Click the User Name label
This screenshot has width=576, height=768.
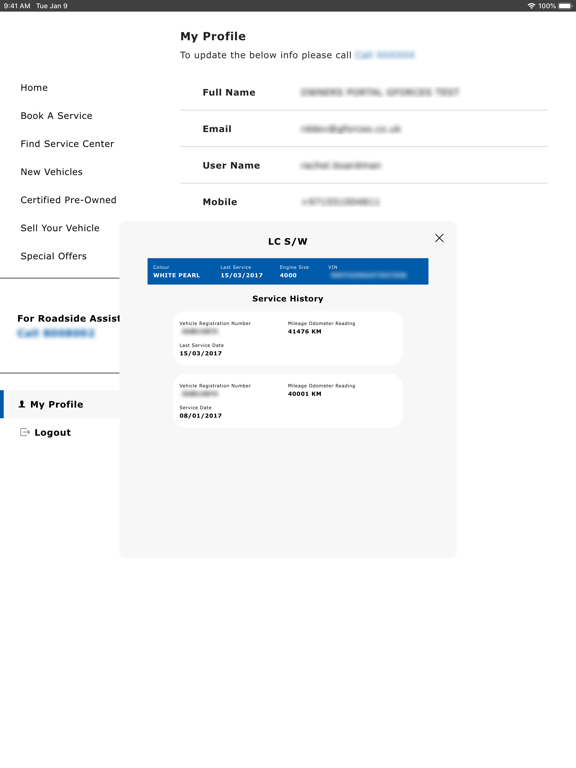(x=231, y=166)
